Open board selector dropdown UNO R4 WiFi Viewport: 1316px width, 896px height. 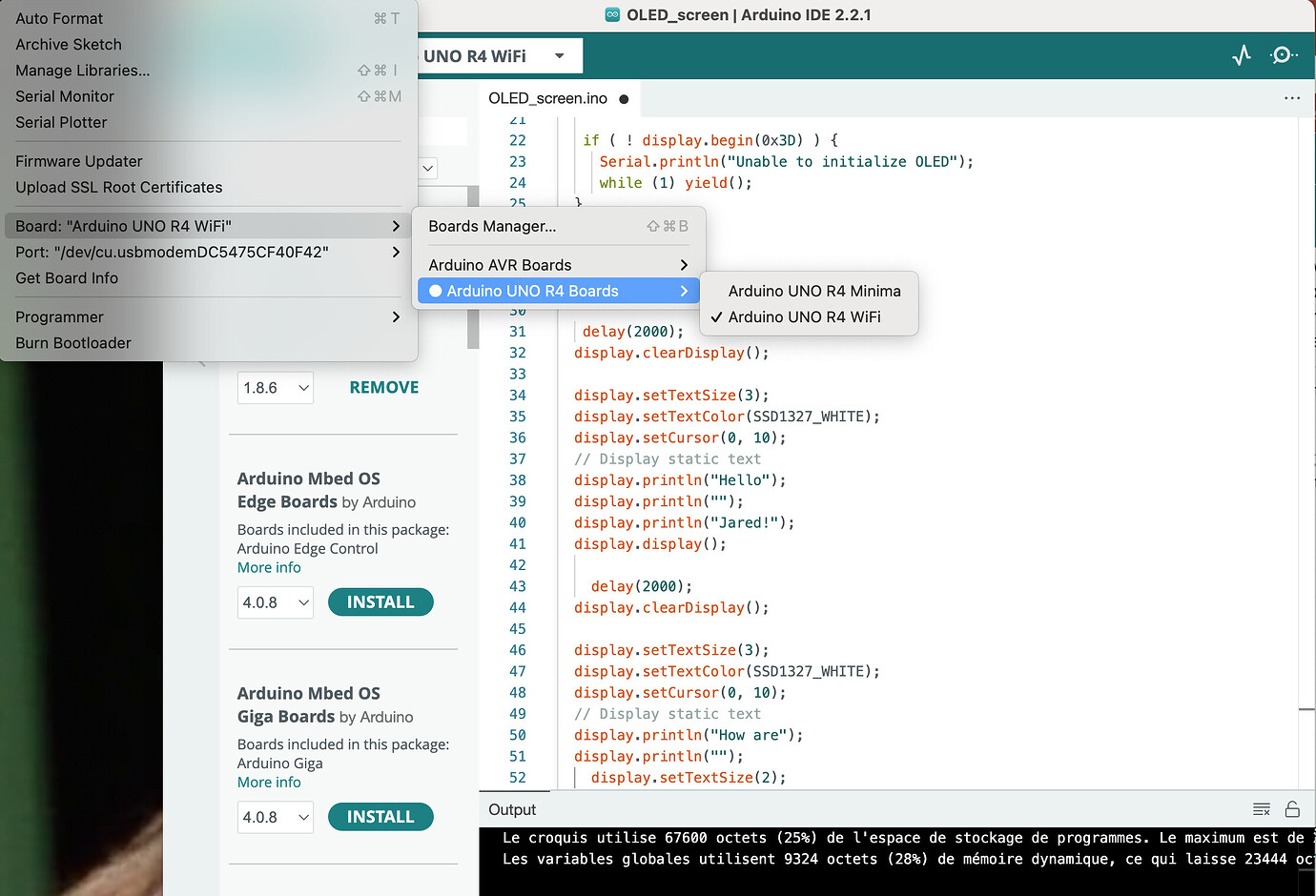pyautogui.click(x=496, y=56)
